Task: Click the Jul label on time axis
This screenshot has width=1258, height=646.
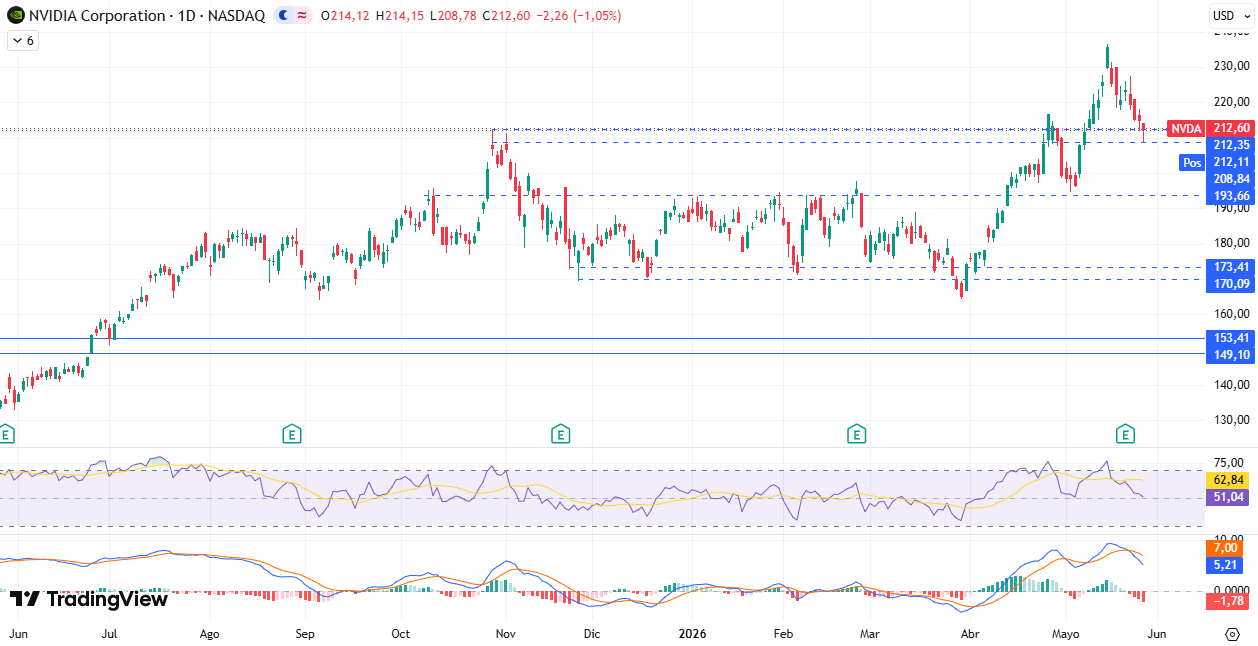Action: [x=110, y=634]
